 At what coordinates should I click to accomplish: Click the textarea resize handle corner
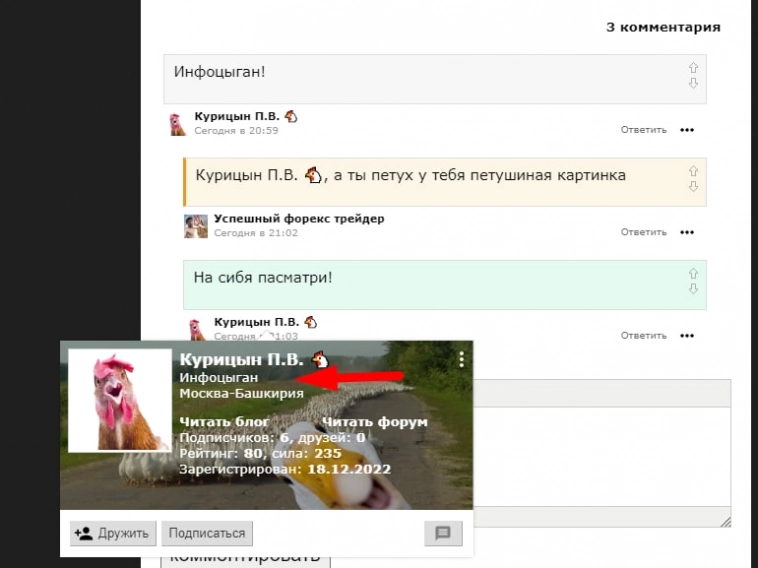pos(726,522)
